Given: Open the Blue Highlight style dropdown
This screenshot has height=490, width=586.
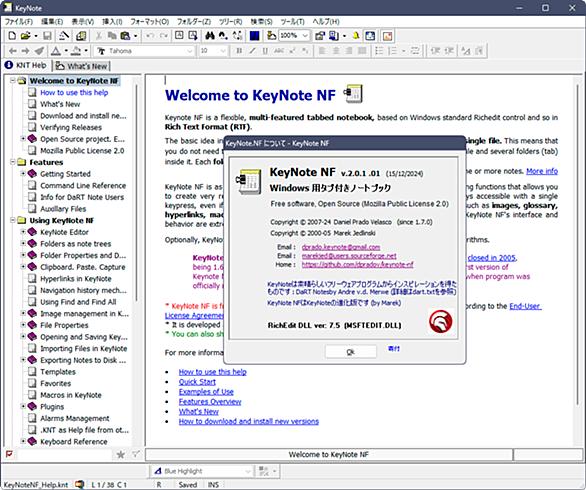Looking at the screenshot, I should click(x=248, y=471).
